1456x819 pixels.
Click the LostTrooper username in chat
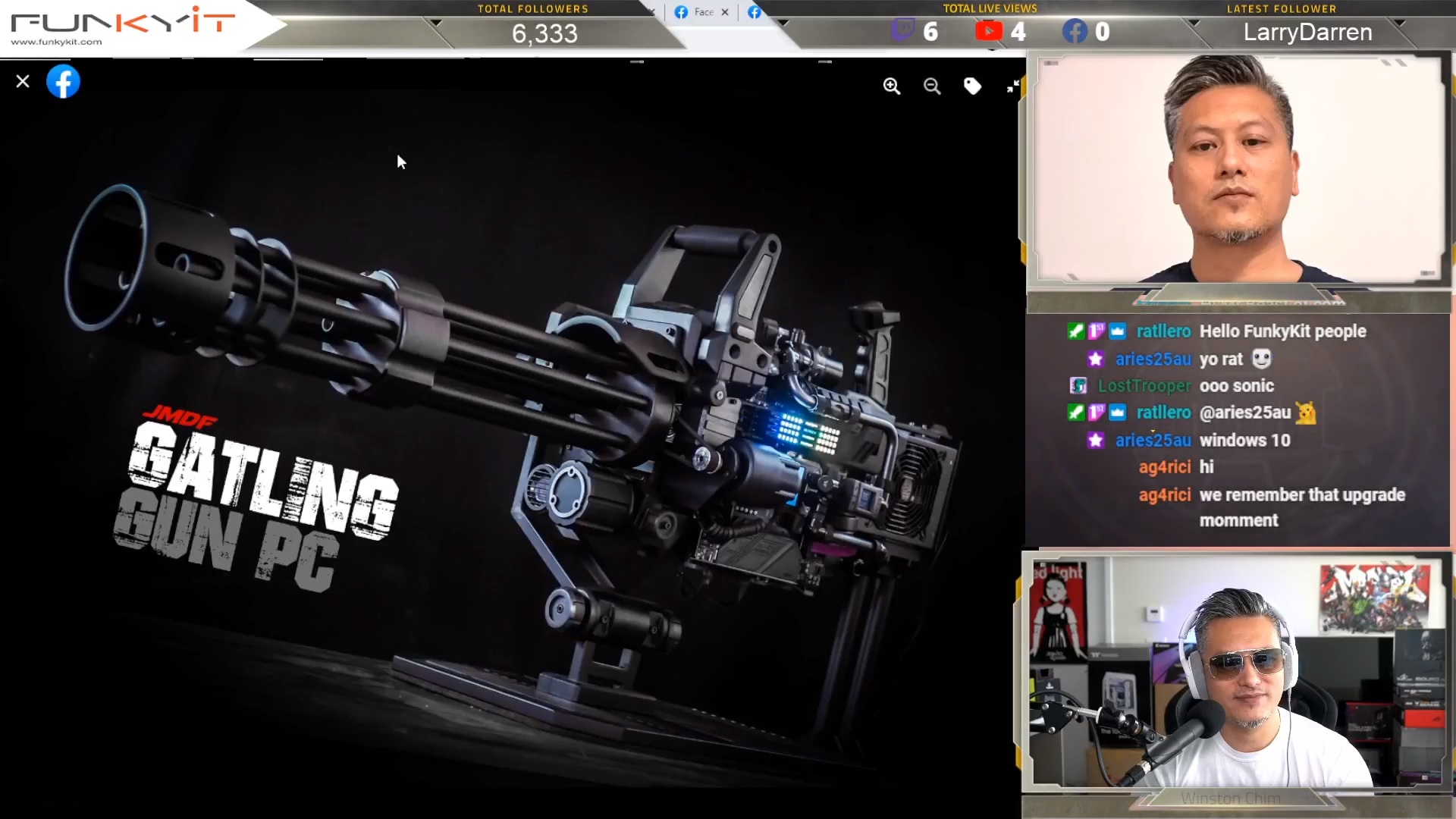click(1144, 386)
